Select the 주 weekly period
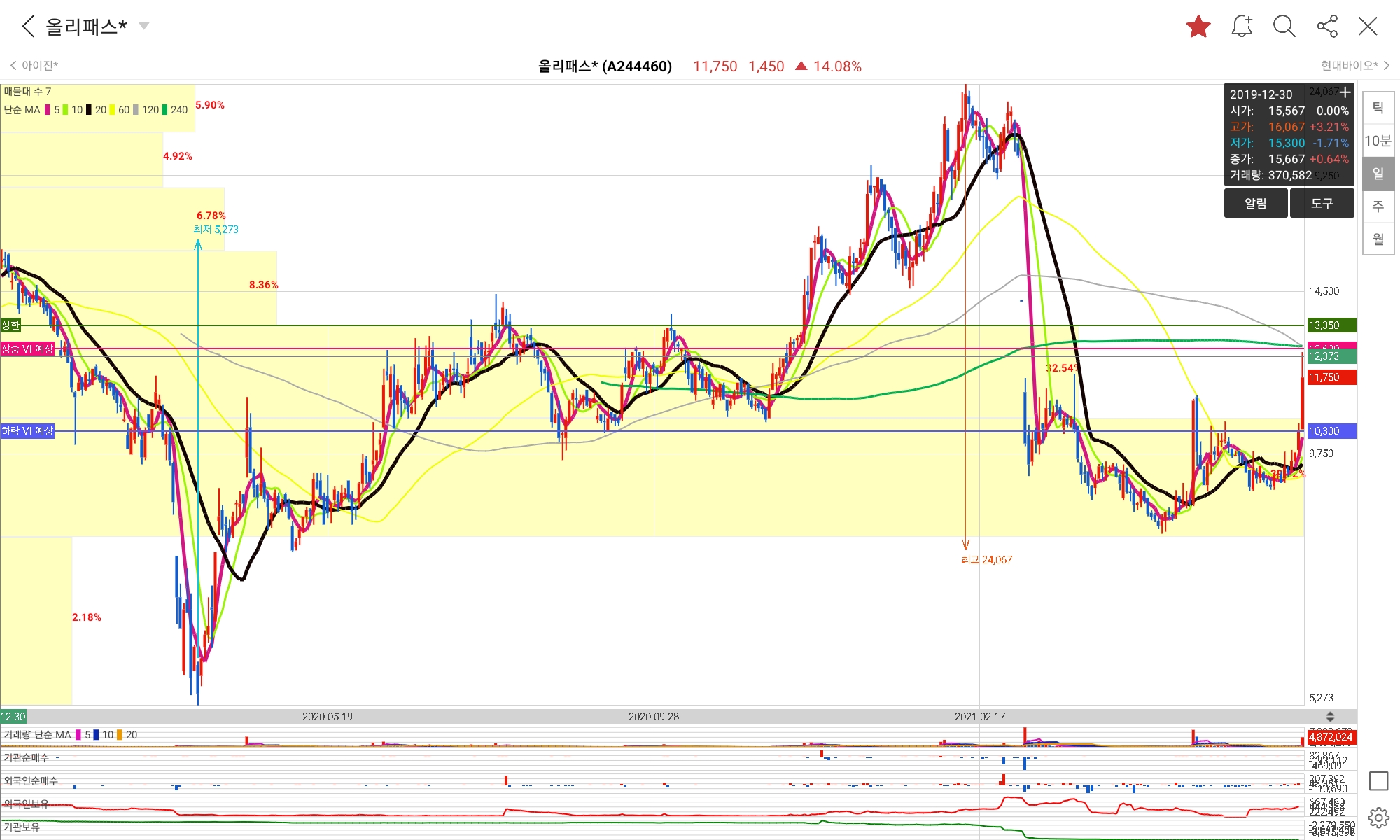1400x840 pixels. pyautogui.click(x=1378, y=206)
